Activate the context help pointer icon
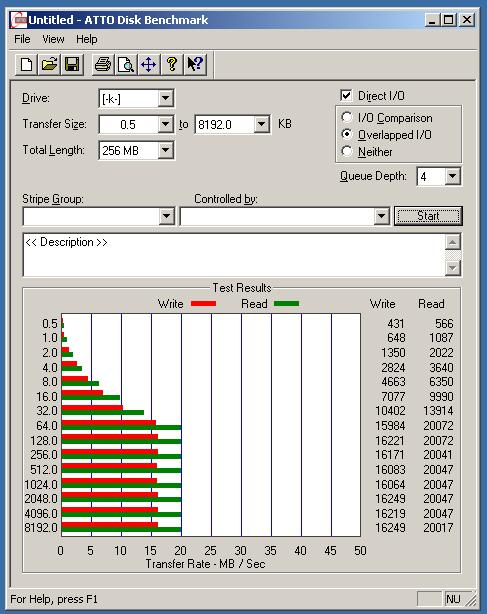This screenshot has height=614, width=487. point(195,64)
